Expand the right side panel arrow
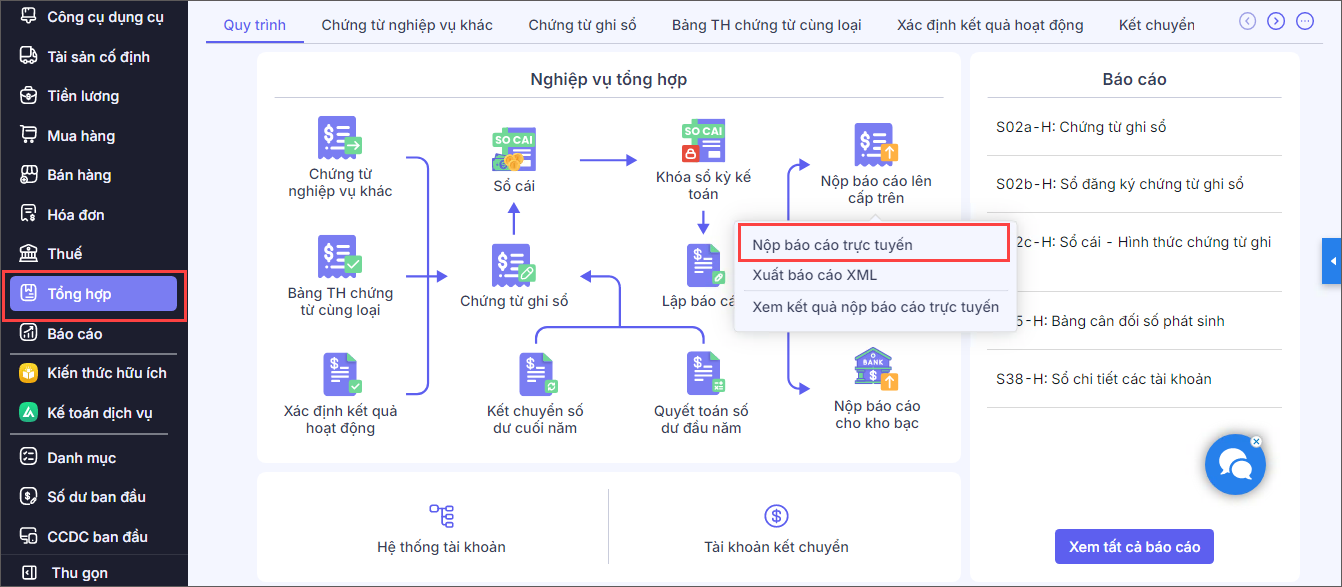The image size is (1342, 587). (1331, 261)
